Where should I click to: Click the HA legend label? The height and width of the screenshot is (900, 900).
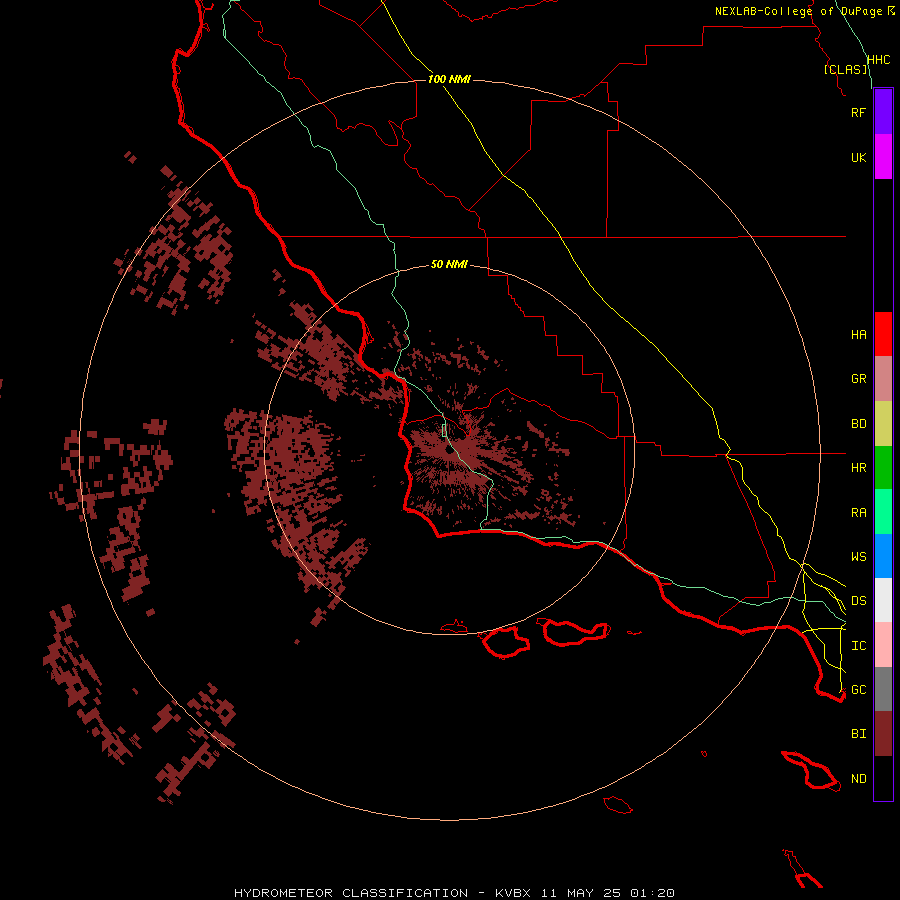pos(858,334)
